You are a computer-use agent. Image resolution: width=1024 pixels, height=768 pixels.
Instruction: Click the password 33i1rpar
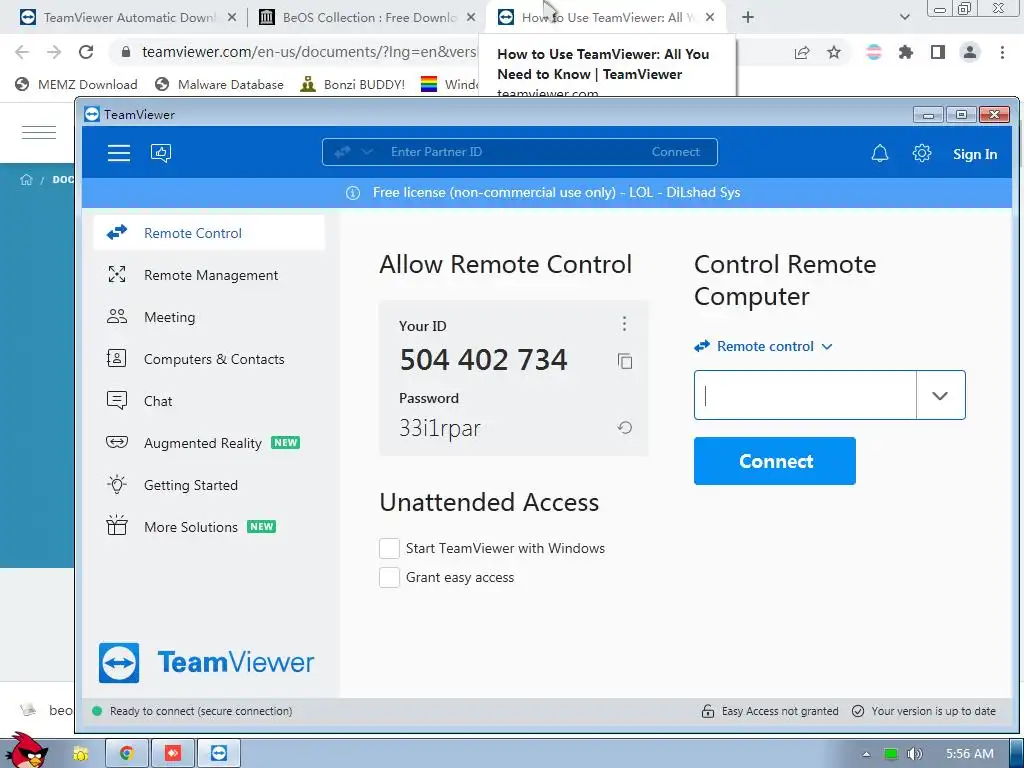(x=440, y=428)
